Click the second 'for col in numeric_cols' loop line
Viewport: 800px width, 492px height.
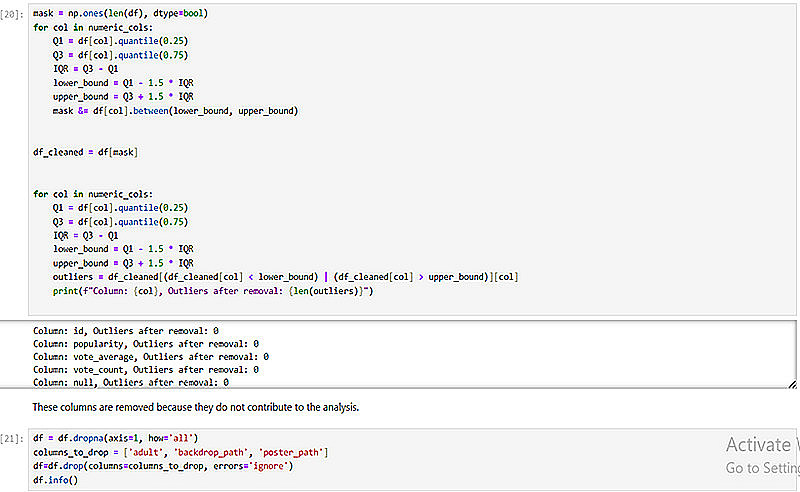point(93,194)
